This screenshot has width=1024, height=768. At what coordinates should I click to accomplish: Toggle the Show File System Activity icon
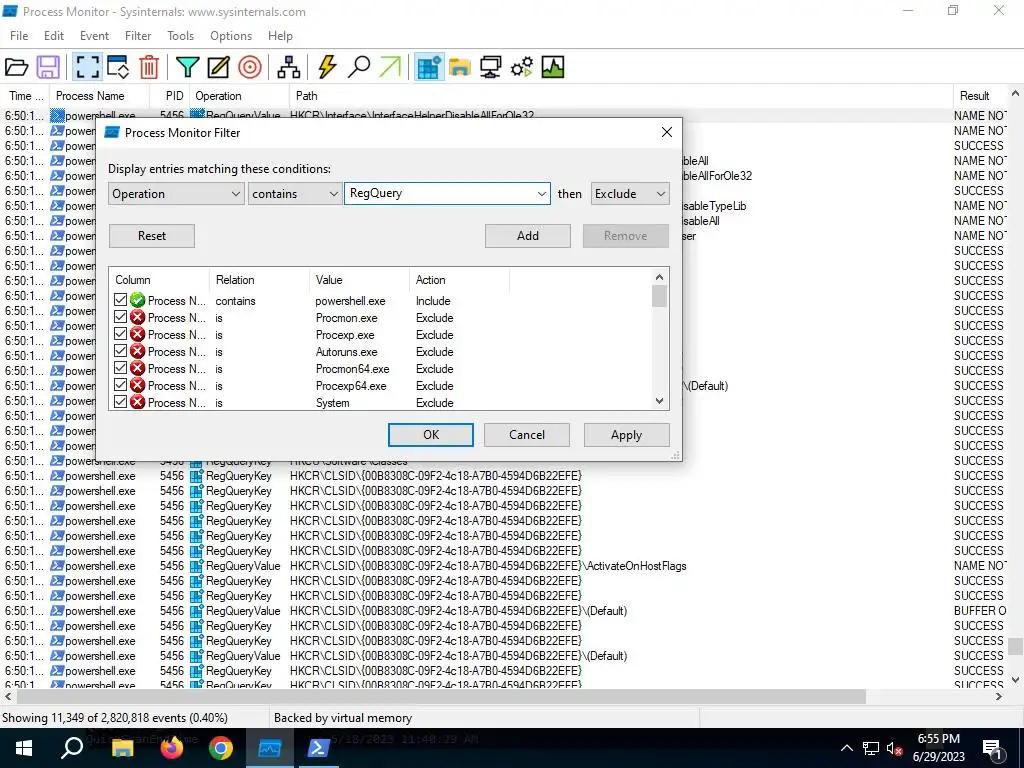point(460,67)
